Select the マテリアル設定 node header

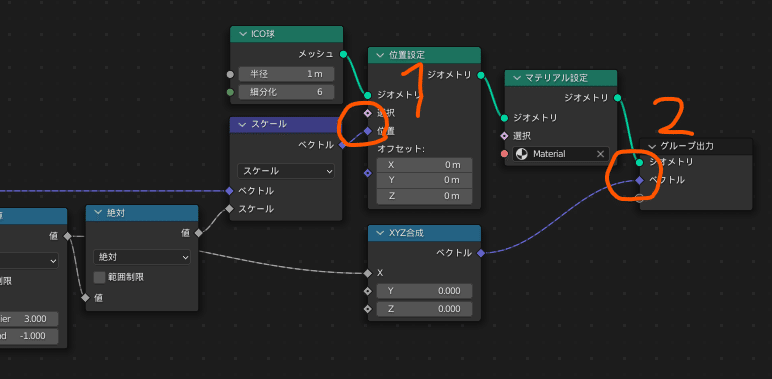pos(561,78)
